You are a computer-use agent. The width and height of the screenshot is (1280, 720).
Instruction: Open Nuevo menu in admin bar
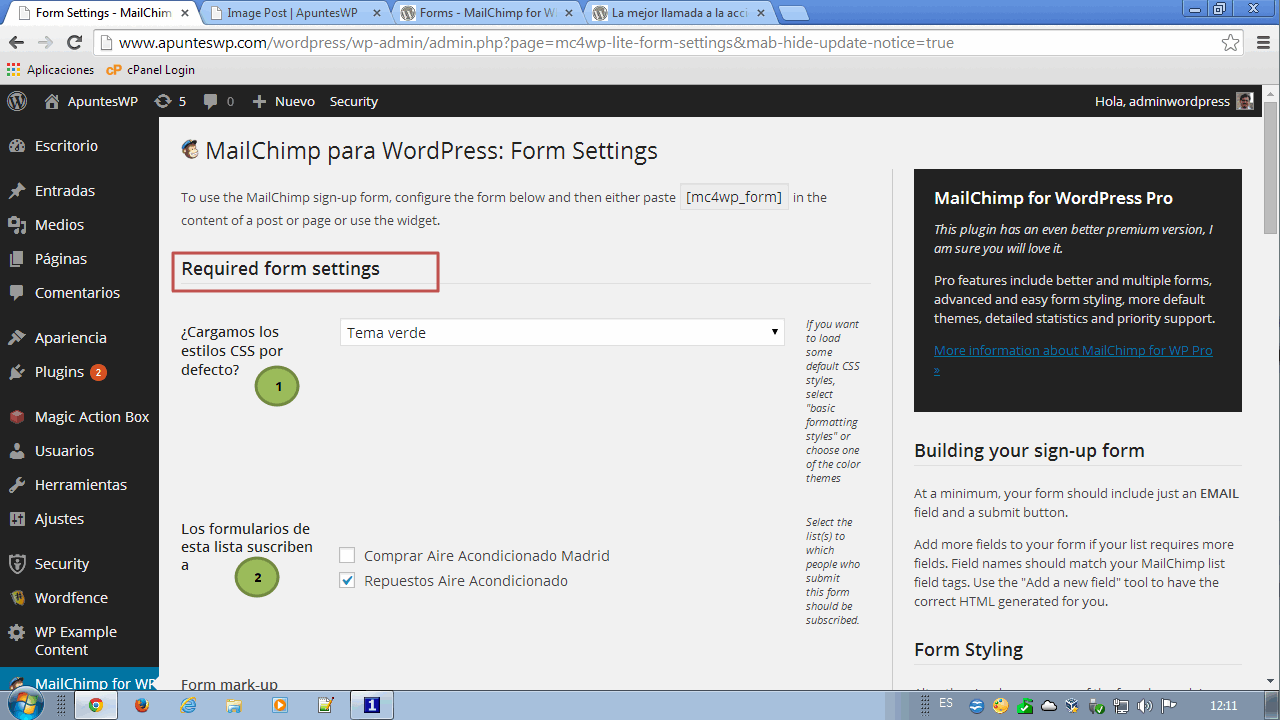(283, 101)
